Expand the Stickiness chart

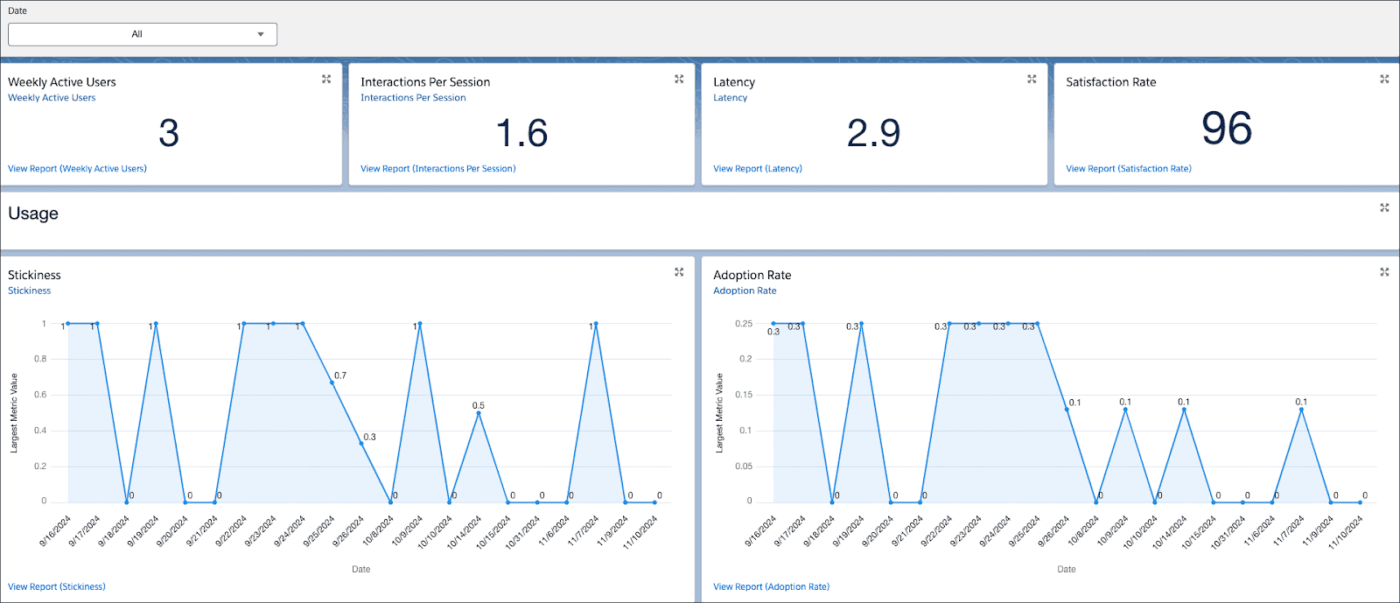(679, 272)
